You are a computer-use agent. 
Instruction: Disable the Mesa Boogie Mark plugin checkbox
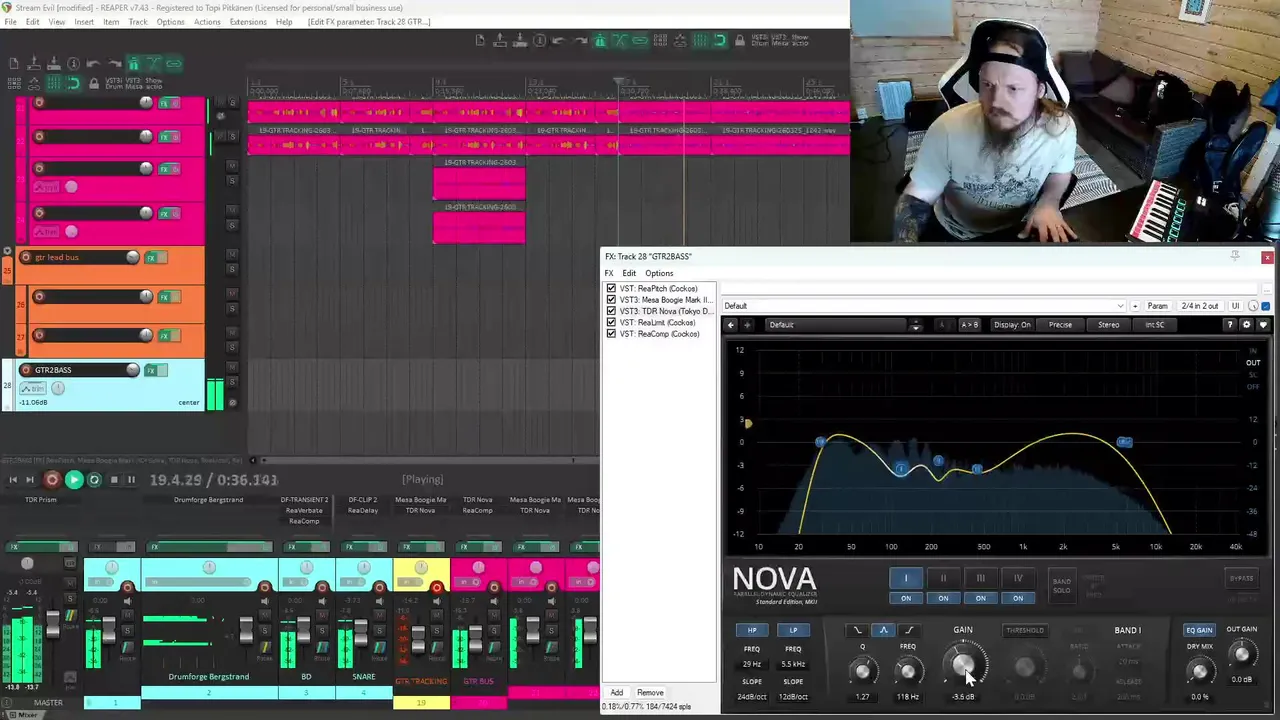tap(611, 300)
